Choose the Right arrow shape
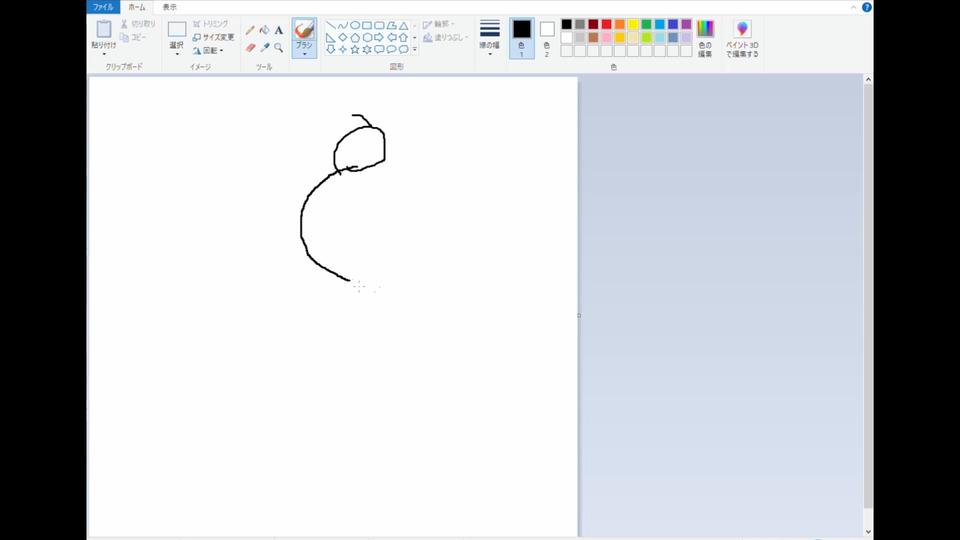 [x=379, y=37]
